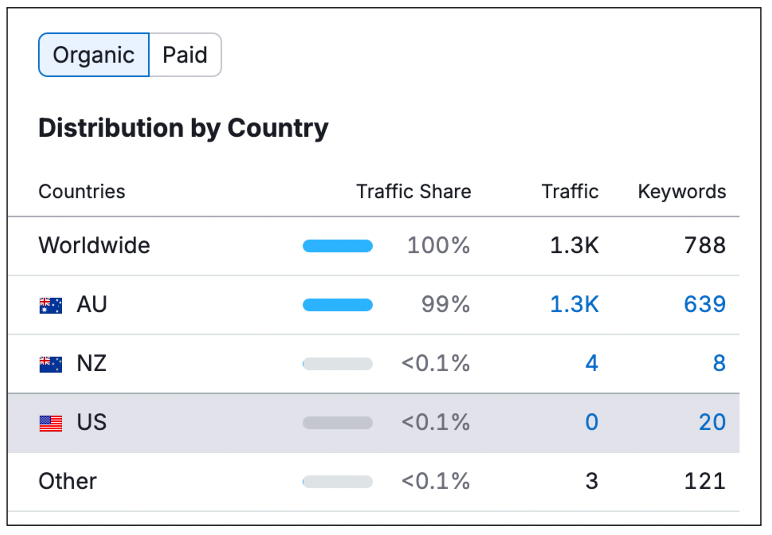Screen dimensions: 772x535
Task: Click the Worldwide traffic share bar
Action: coord(338,246)
